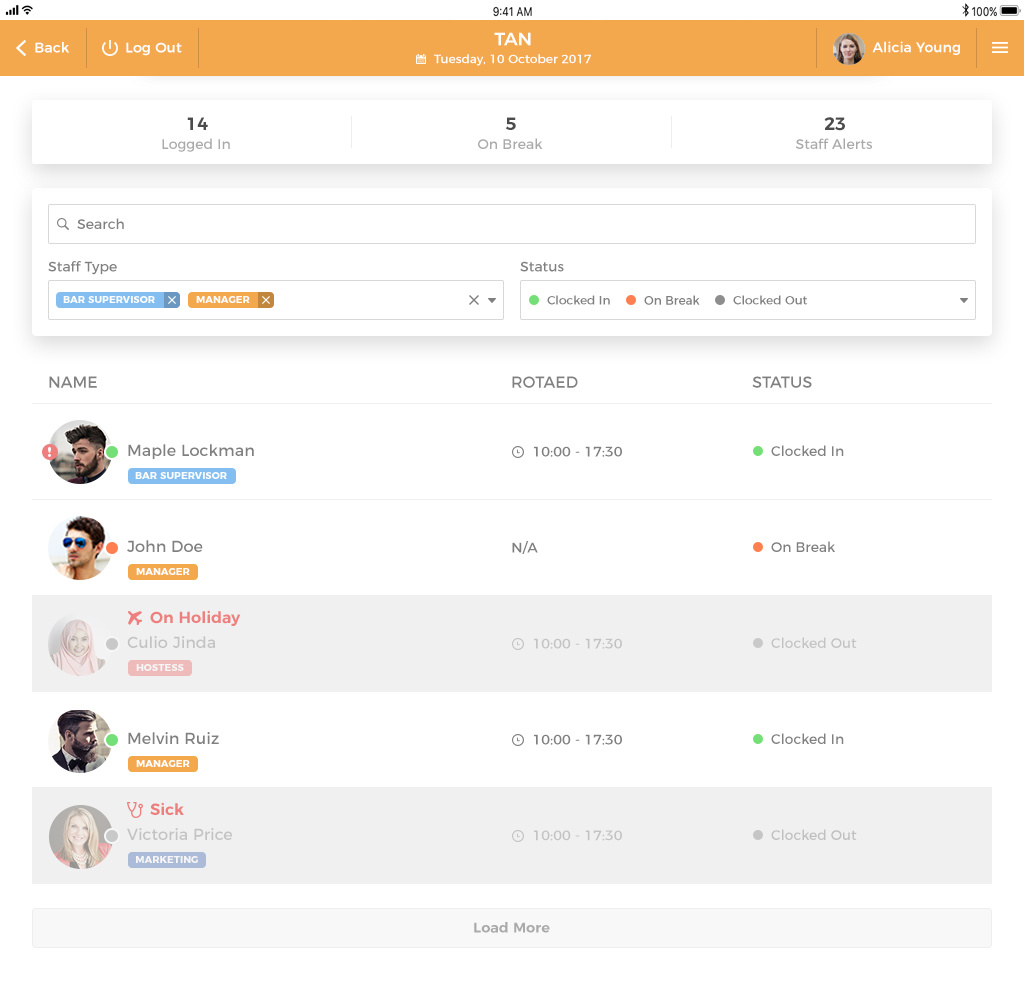Click the clock icon beside Melvin Ruiz's rota time
This screenshot has height=990, width=1024.
coord(518,740)
